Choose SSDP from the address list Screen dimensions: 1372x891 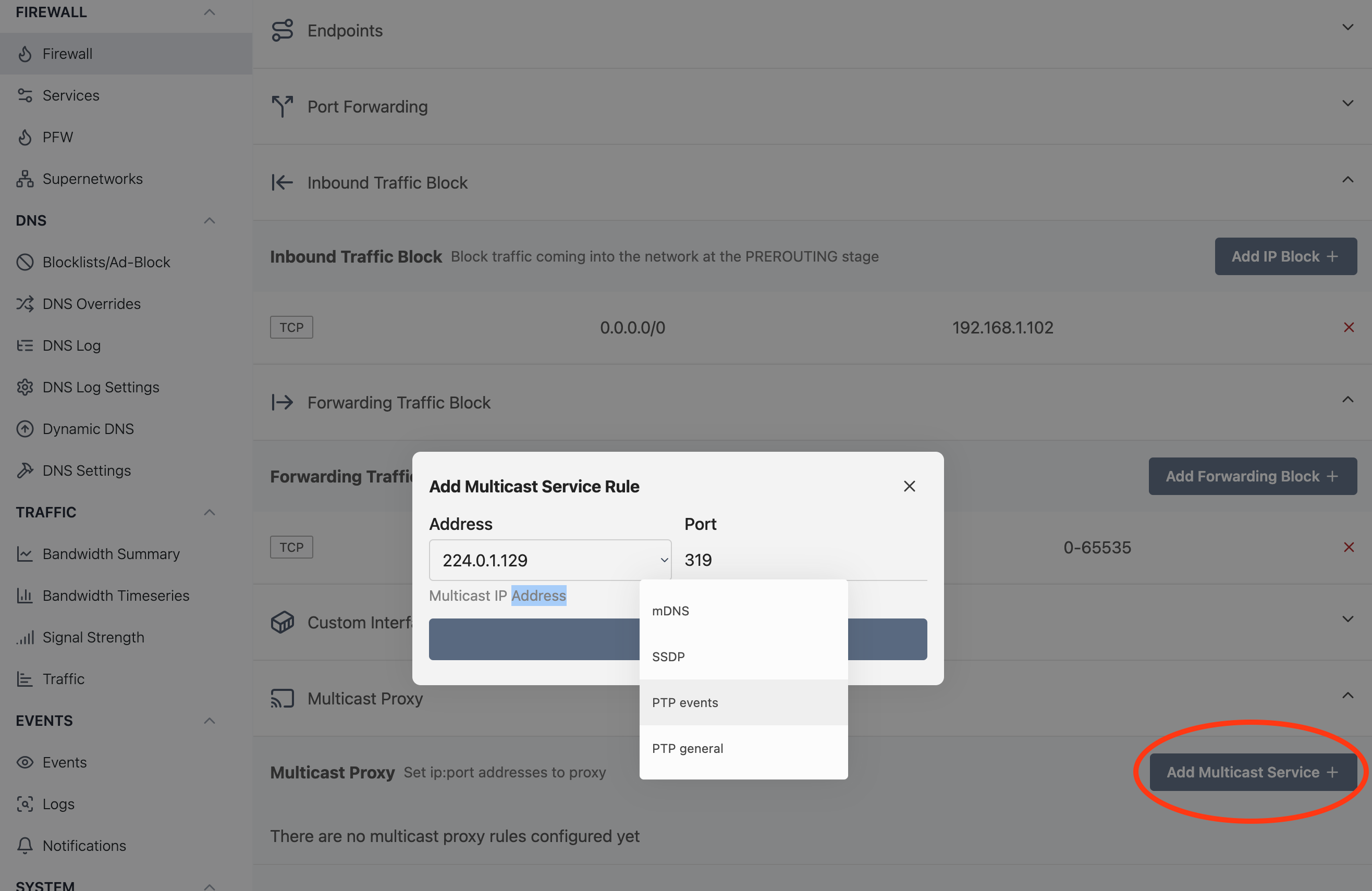743,657
